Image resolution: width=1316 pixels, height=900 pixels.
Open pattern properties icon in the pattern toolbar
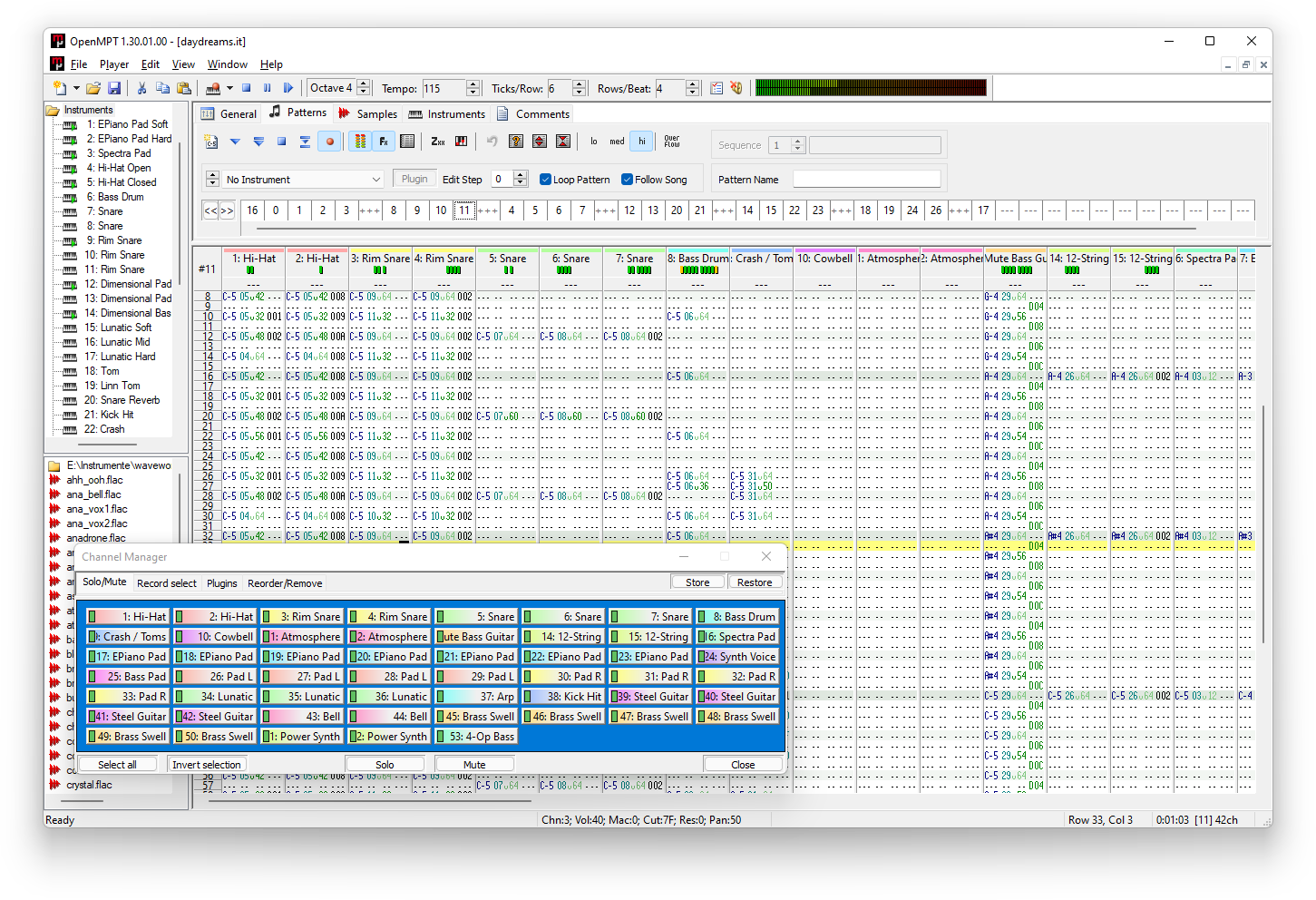pyautogui.click(x=407, y=142)
